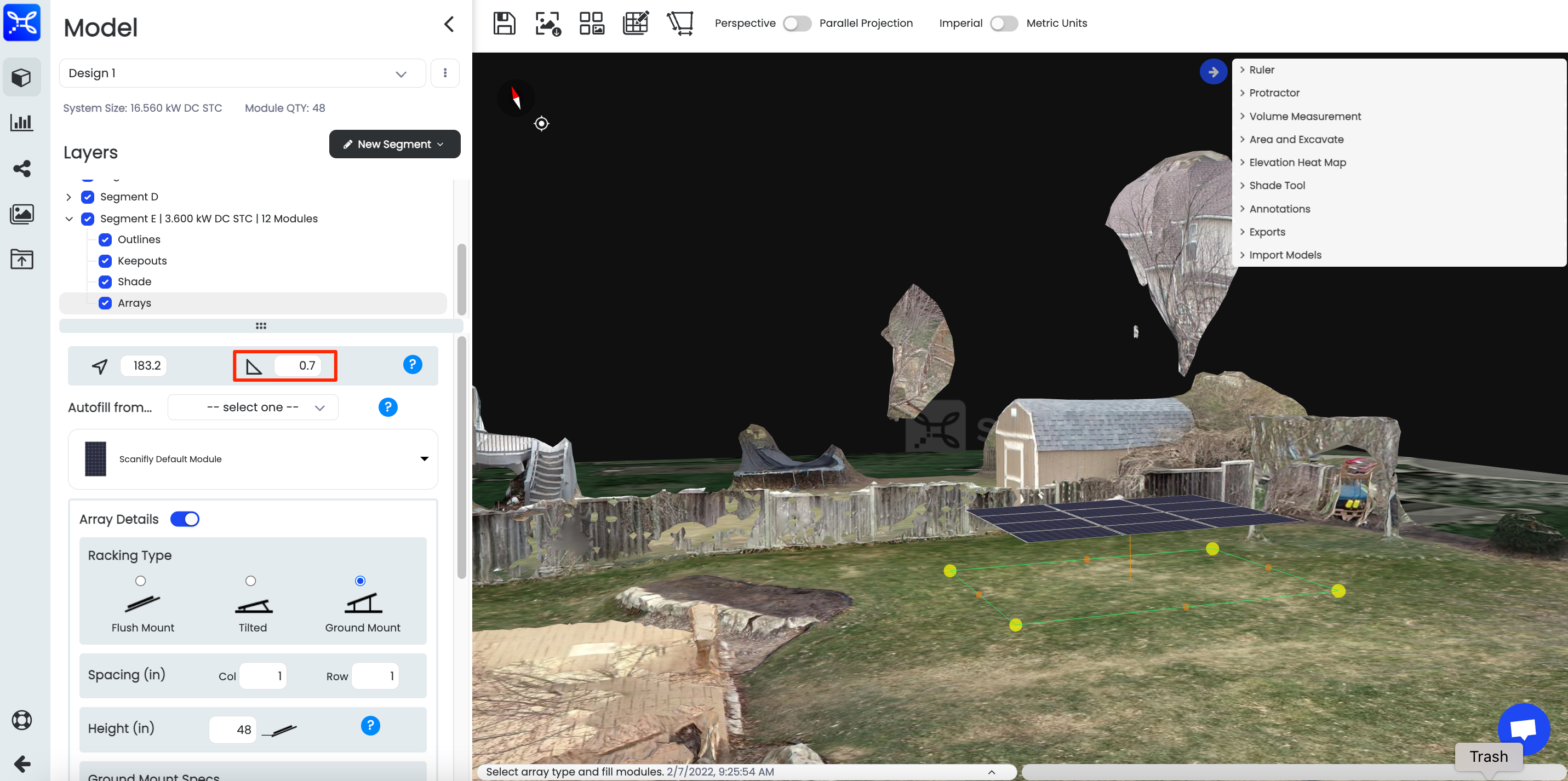Click the Trash button
This screenshot has height=781, width=1568.
click(1489, 757)
